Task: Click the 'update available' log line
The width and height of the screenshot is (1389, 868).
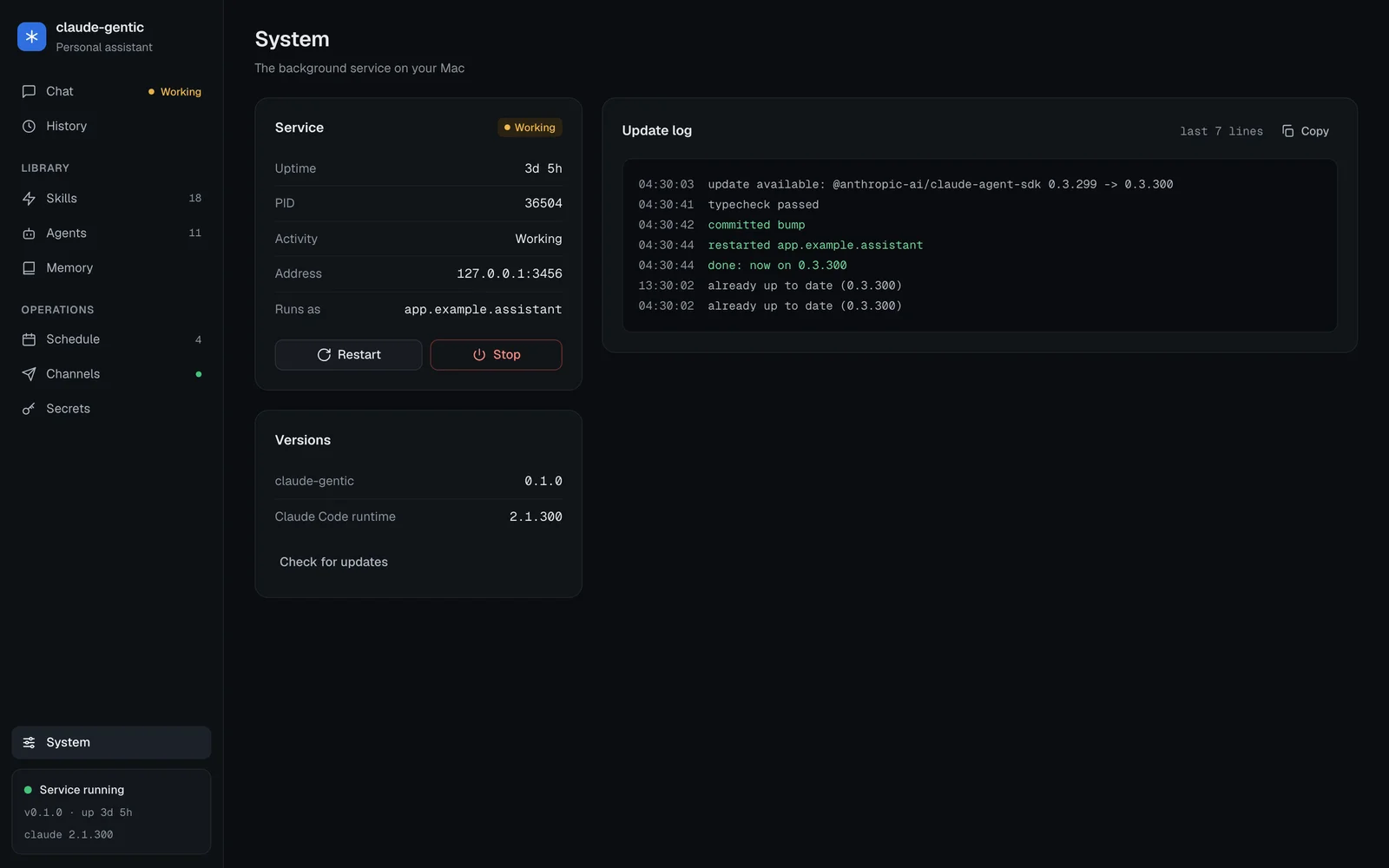Action: [940, 184]
